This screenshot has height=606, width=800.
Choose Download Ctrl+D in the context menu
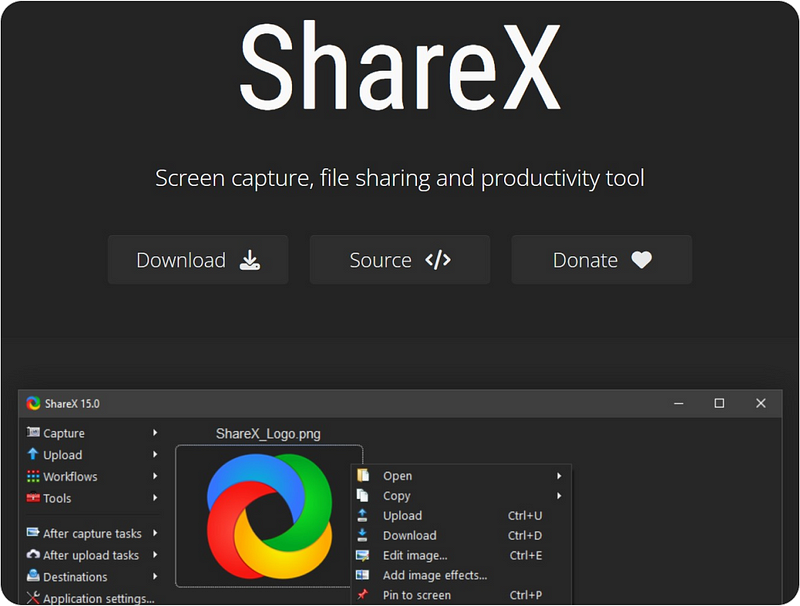(461, 535)
